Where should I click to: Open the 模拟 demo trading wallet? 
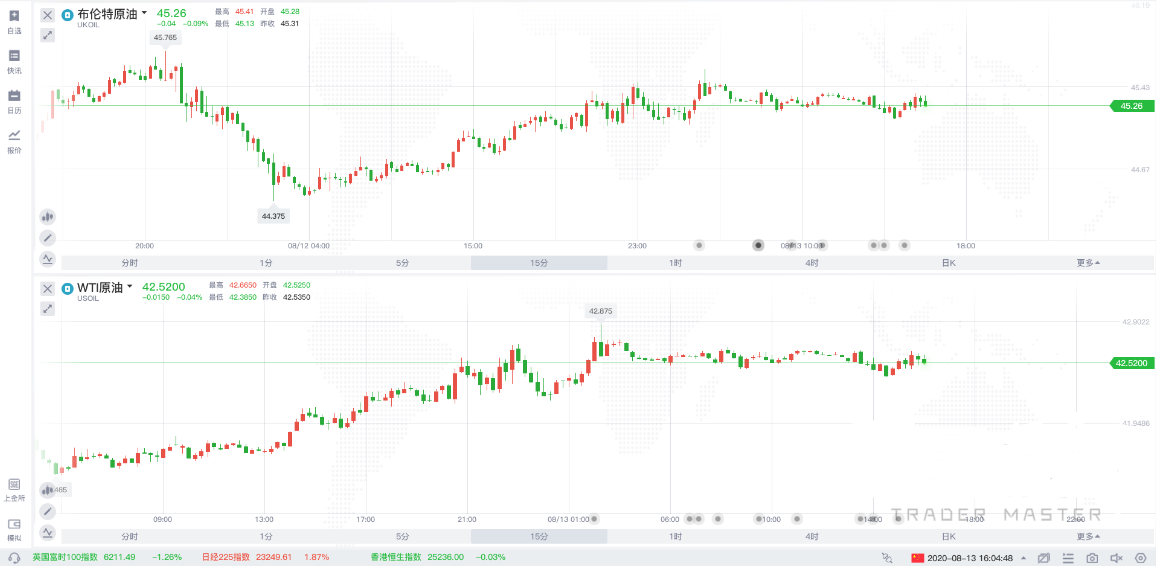click(x=14, y=529)
